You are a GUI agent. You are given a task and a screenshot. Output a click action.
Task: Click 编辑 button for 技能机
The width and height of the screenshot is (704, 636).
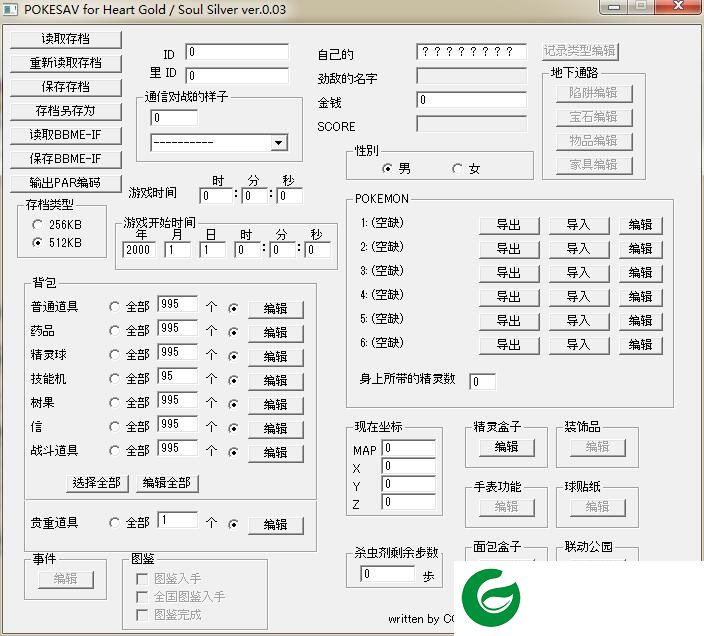(x=276, y=381)
